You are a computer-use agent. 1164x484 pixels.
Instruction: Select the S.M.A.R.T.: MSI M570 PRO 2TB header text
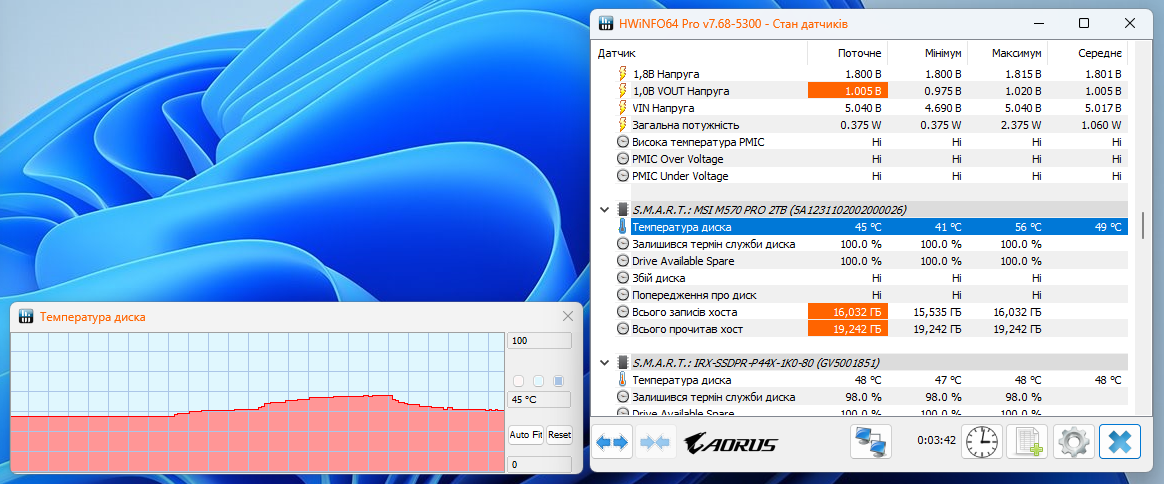[x=769, y=209]
